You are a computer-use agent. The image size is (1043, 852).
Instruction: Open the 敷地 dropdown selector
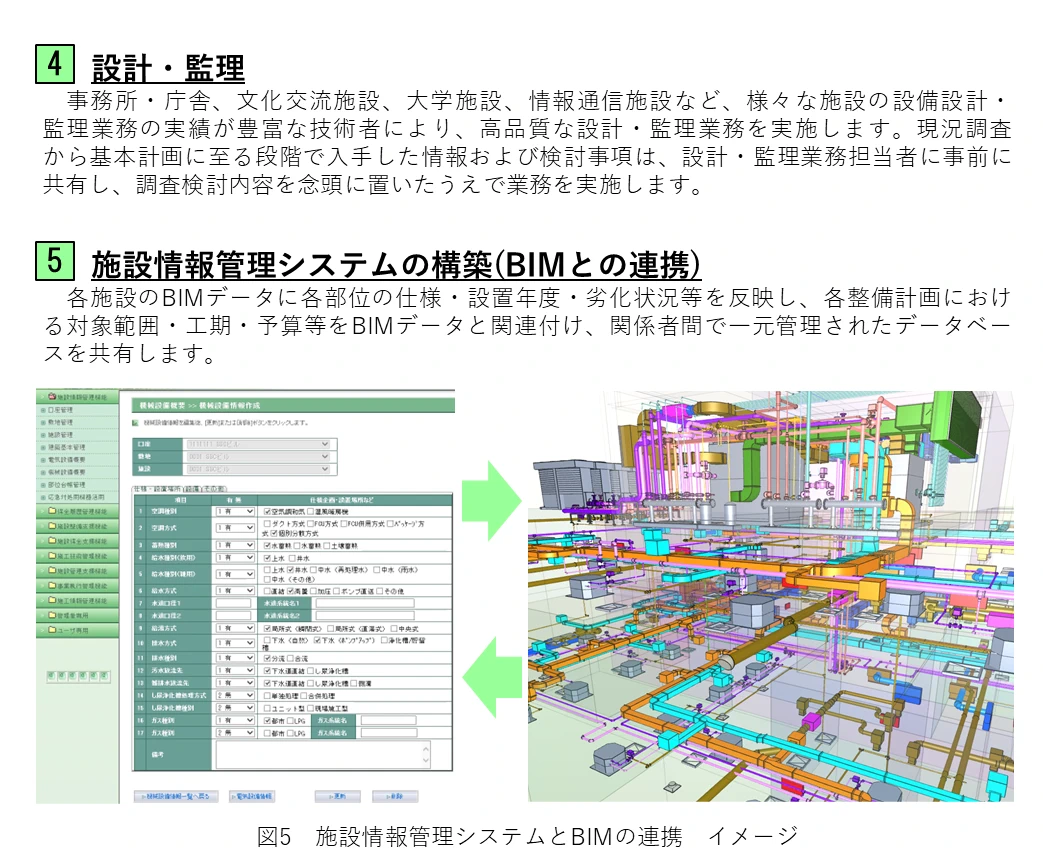coord(257,456)
